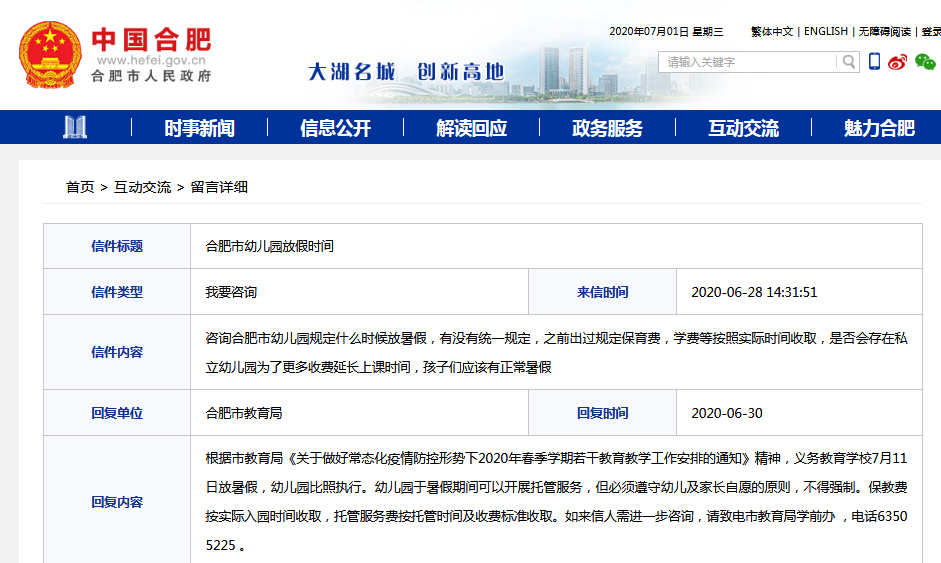Click the 大湖名城 创新高地 slogan banner
This screenshot has height=563, width=941.
click(406, 72)
